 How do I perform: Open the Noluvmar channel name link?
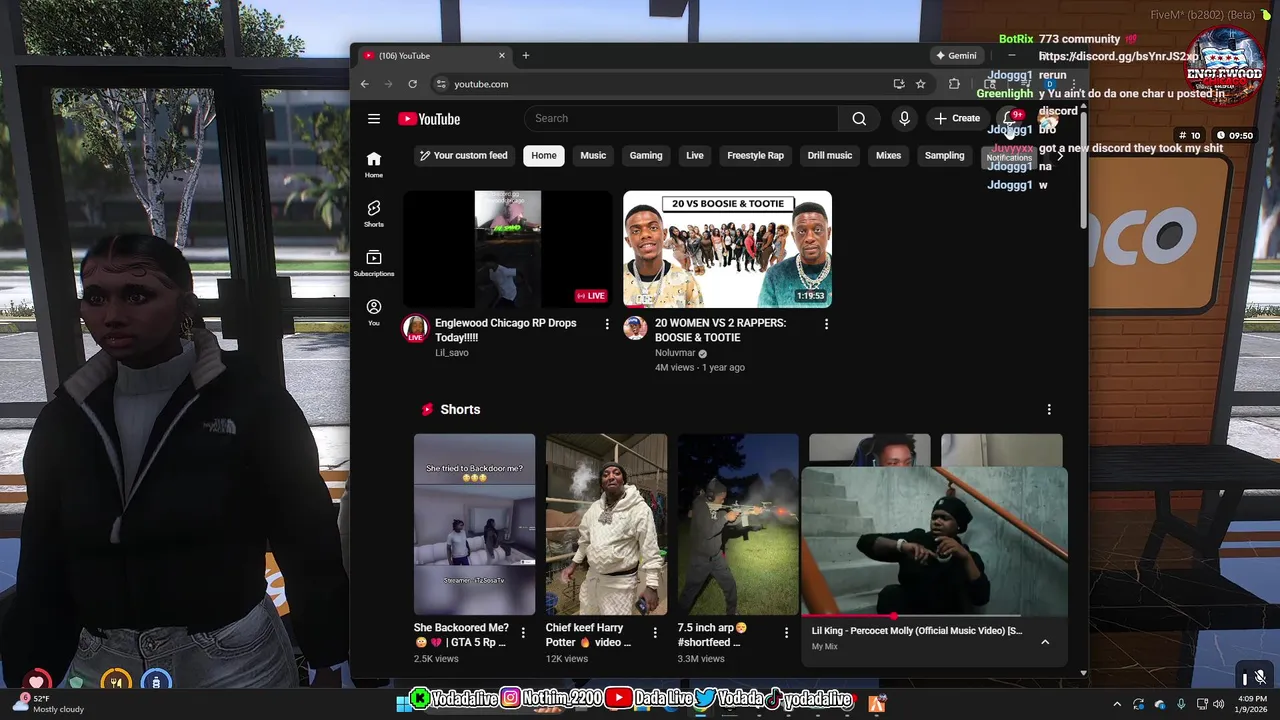(x=675, y=353)
